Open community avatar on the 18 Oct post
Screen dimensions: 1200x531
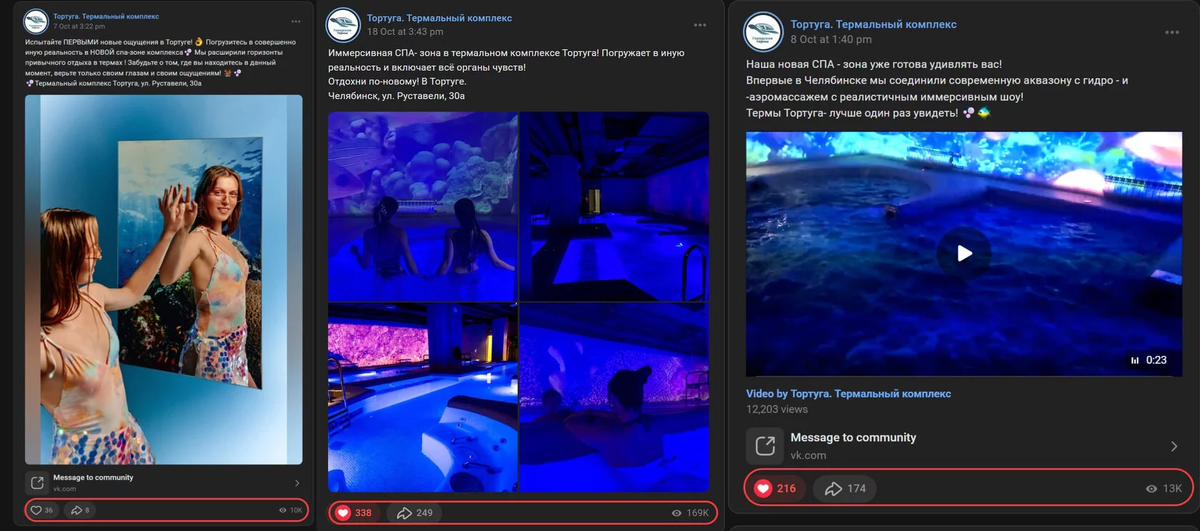click(343, 25)
